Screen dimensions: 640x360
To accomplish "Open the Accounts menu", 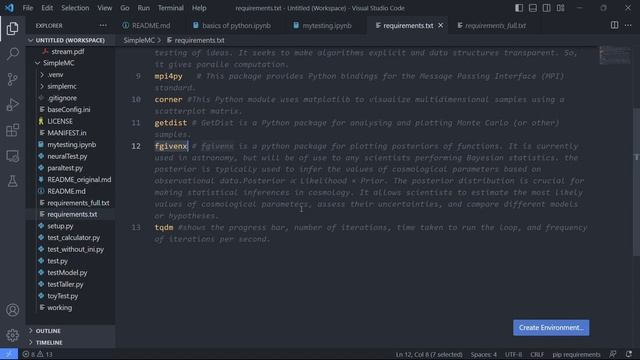I will tap(12, 310).
